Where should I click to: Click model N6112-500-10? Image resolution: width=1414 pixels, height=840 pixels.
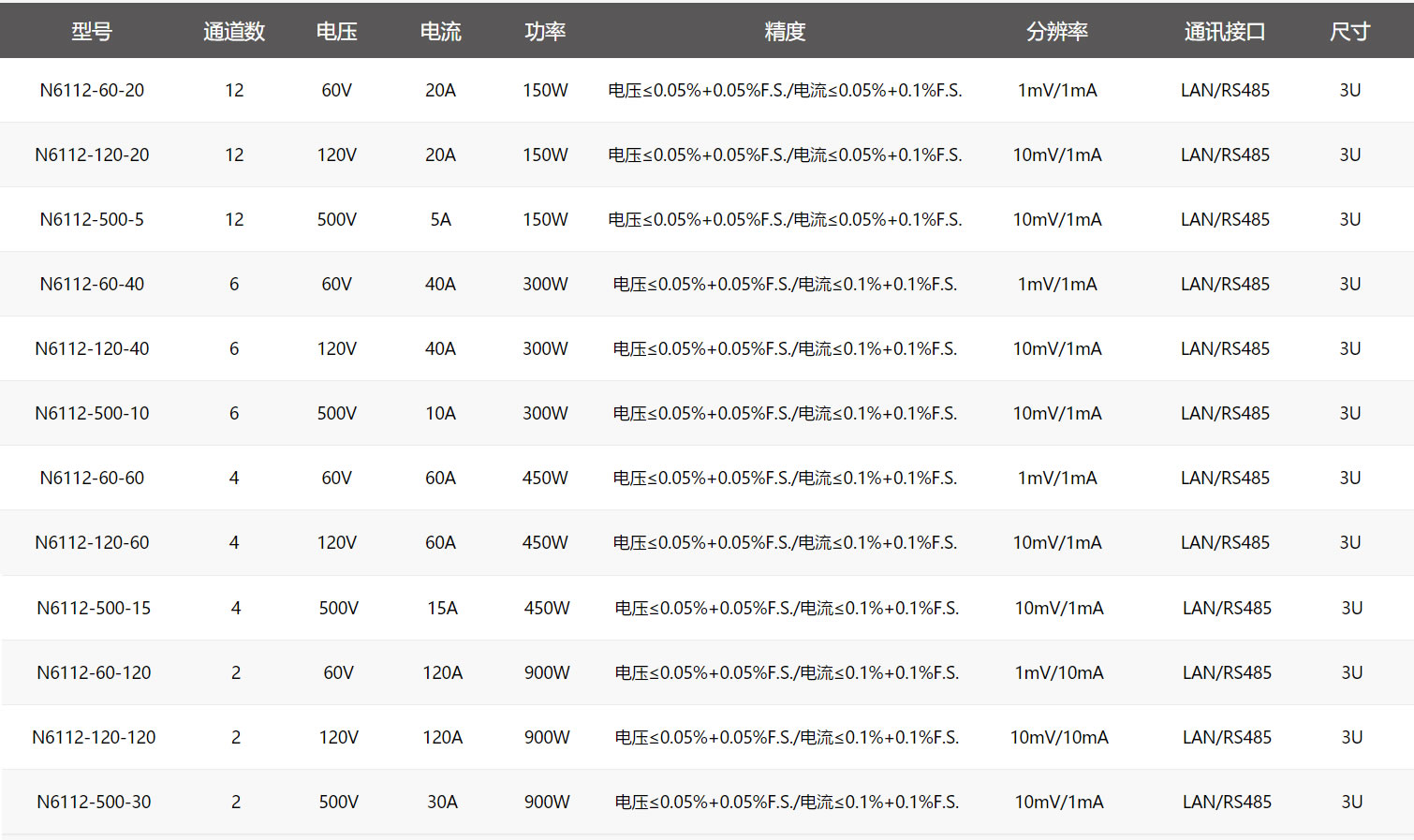(92, 414)
